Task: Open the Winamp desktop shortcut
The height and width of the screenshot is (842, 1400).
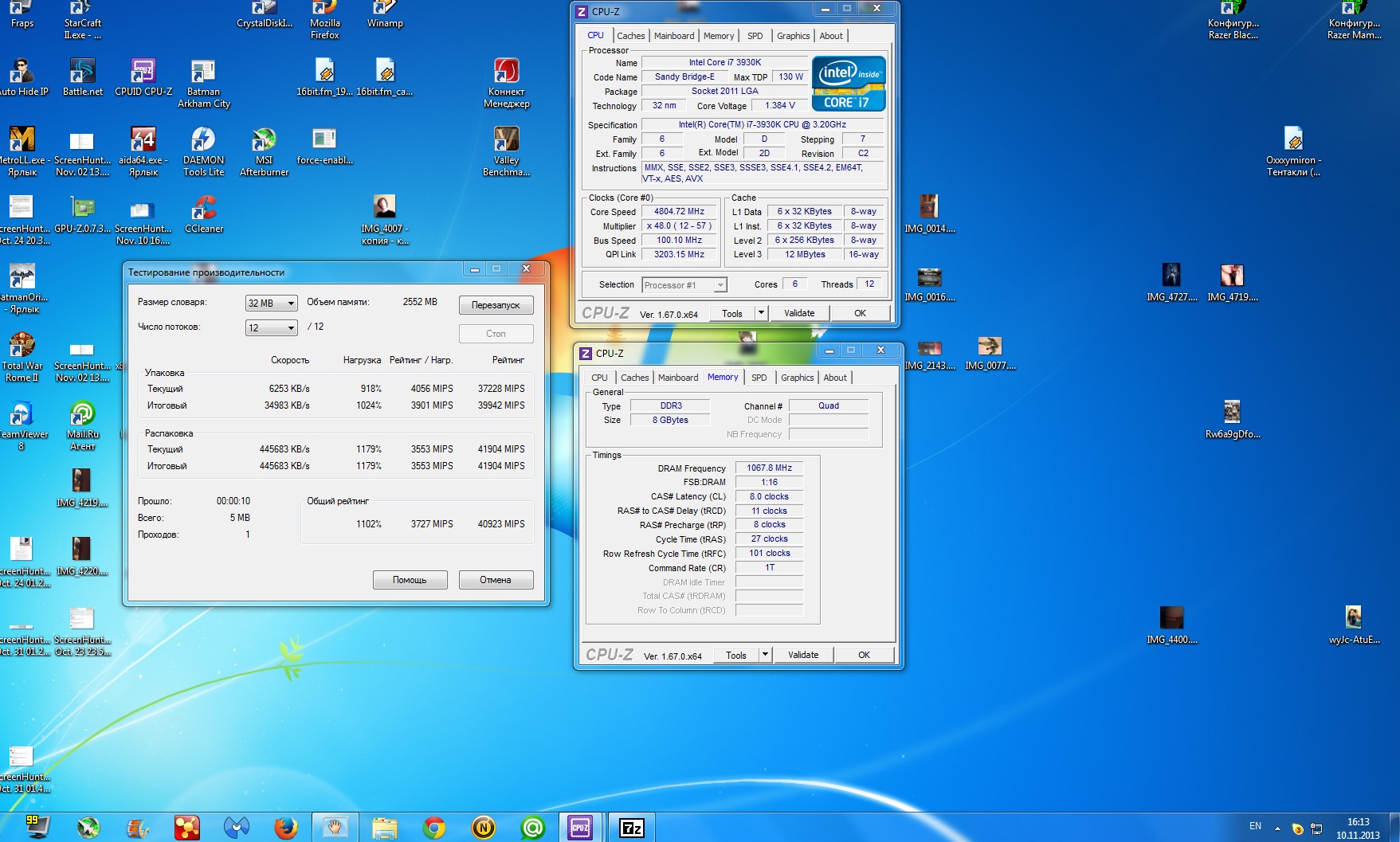Action: pos(385,10)
